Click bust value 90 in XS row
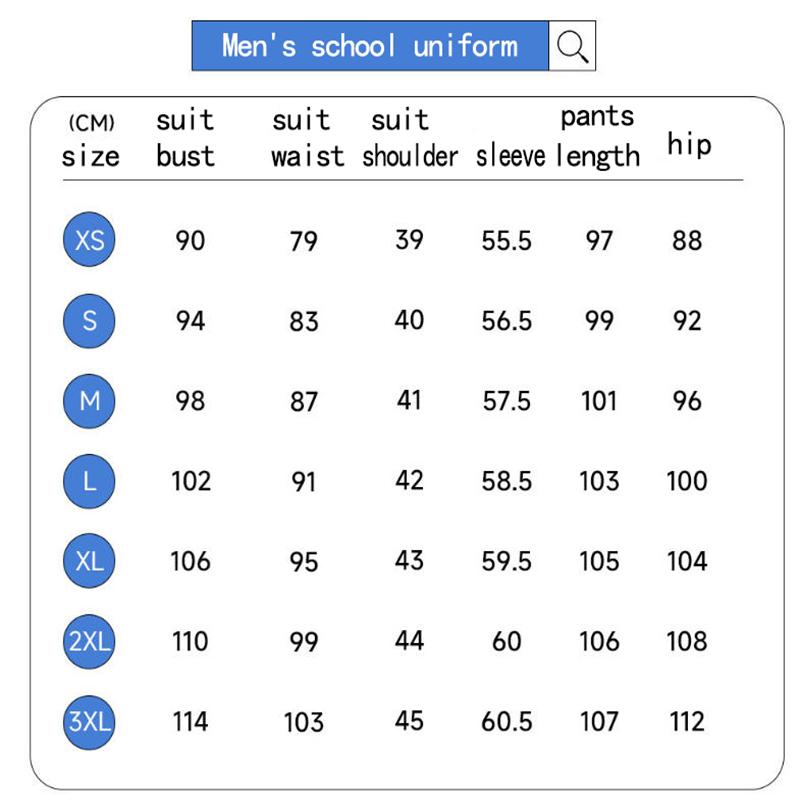Viewport: 800px width, 800px height. click(190, 240)
